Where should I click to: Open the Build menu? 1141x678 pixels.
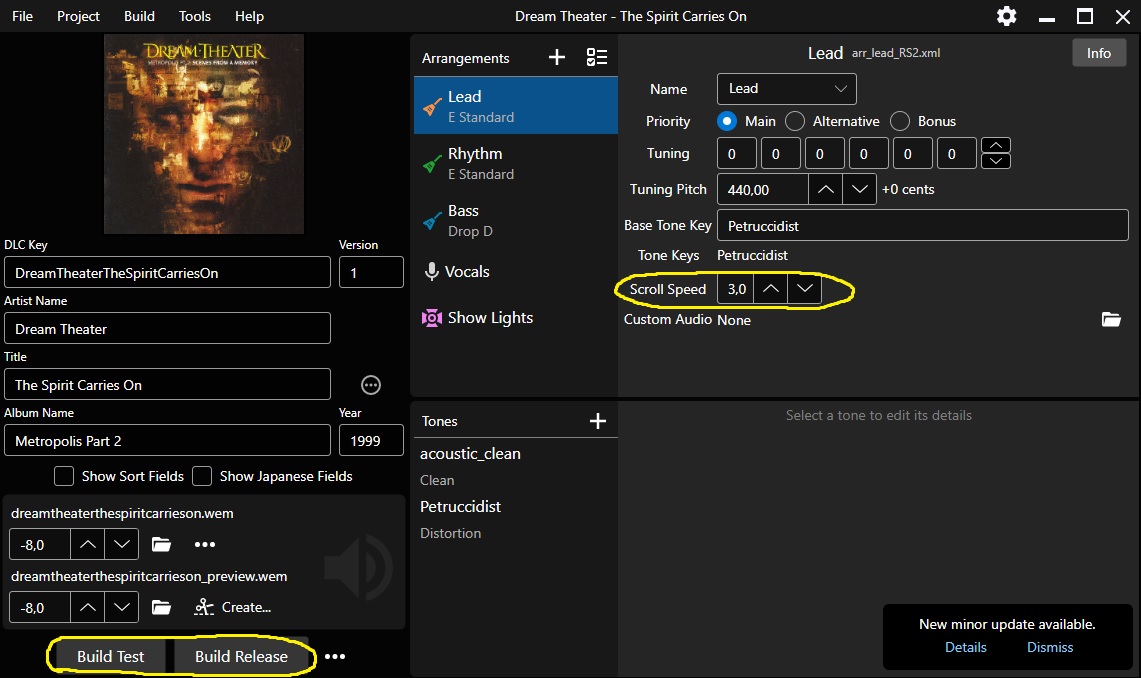pos(139,16)
